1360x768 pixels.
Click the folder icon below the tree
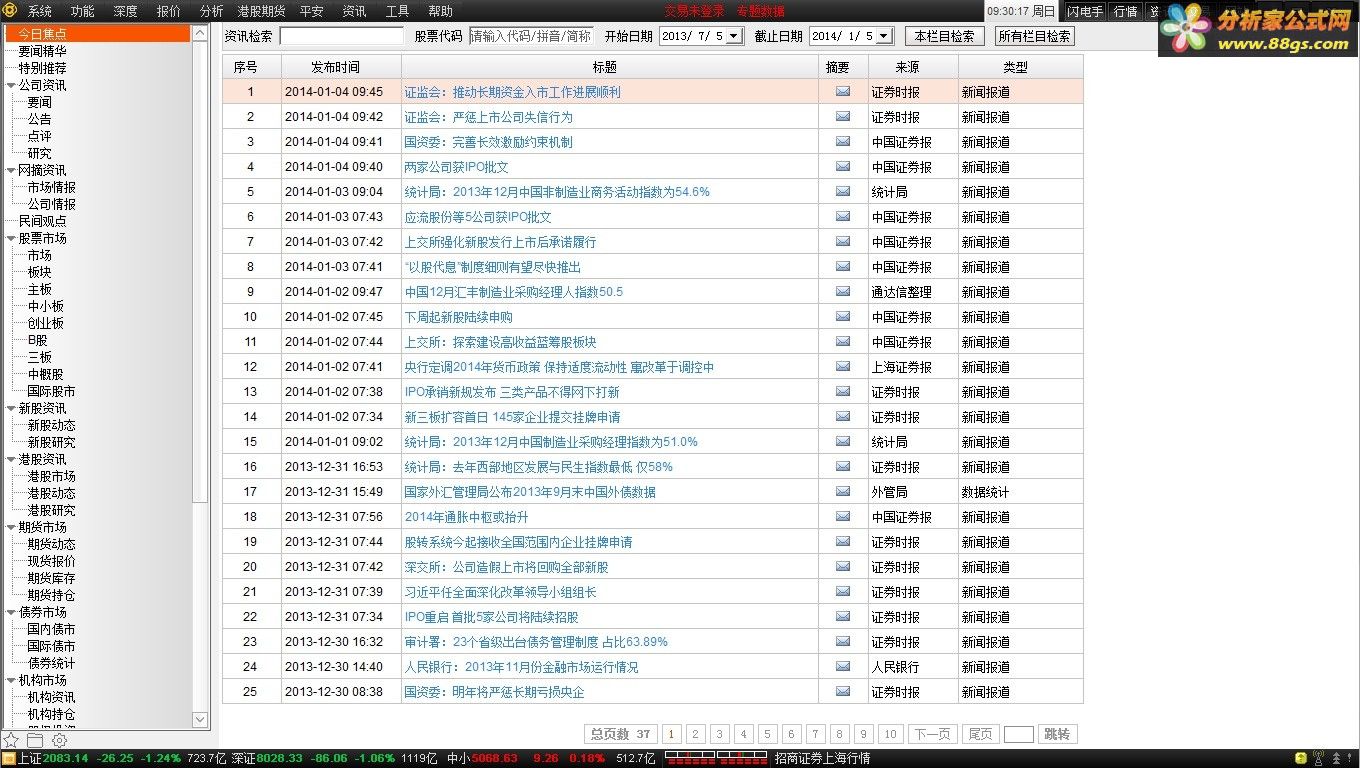click(35, 740)
